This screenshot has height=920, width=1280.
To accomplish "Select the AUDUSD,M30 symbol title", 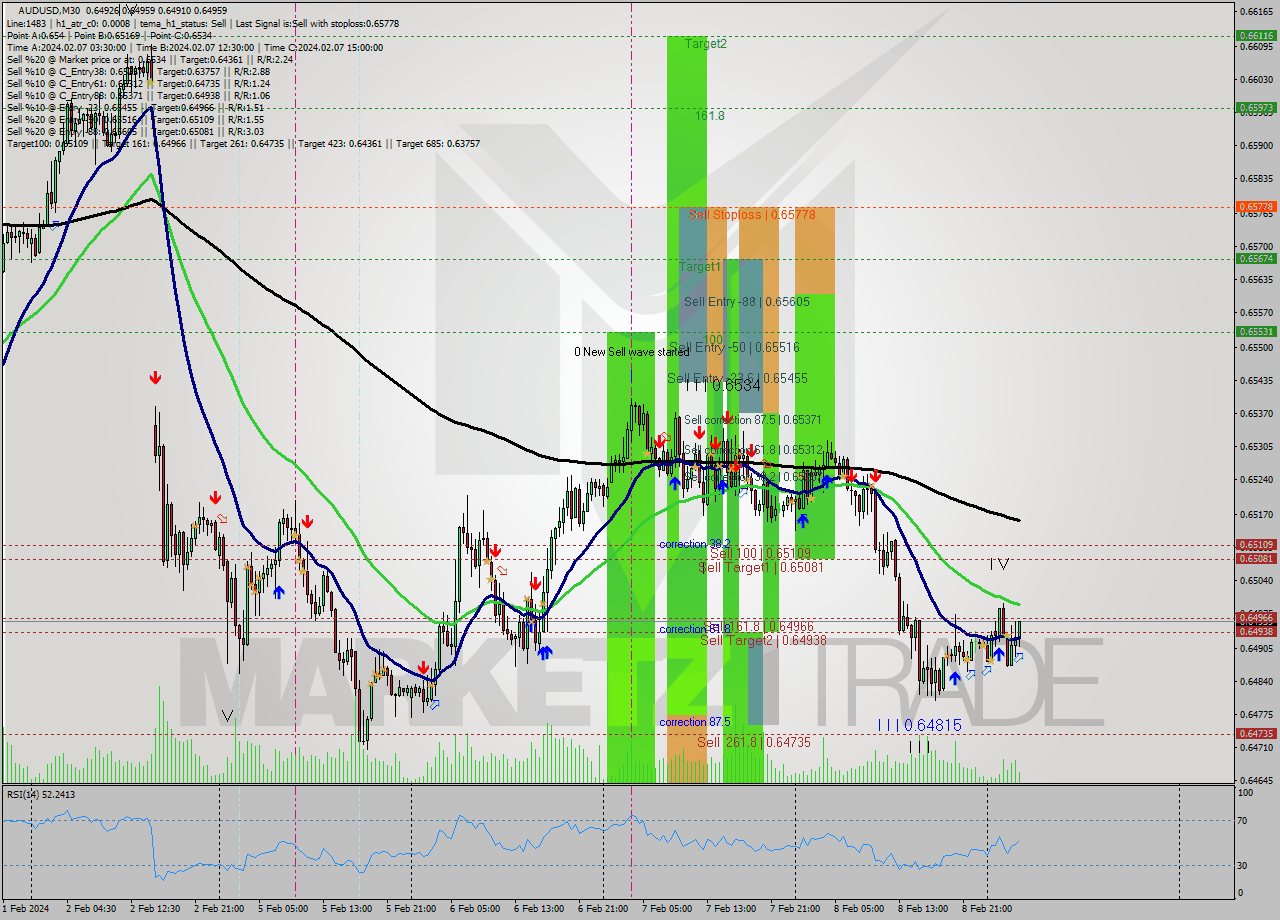I will [x=50, y=10].
